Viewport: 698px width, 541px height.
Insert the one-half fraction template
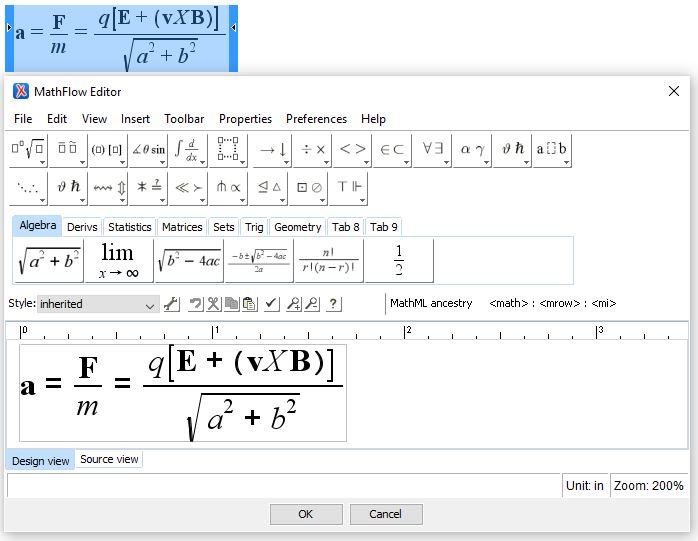coord(399,260)
